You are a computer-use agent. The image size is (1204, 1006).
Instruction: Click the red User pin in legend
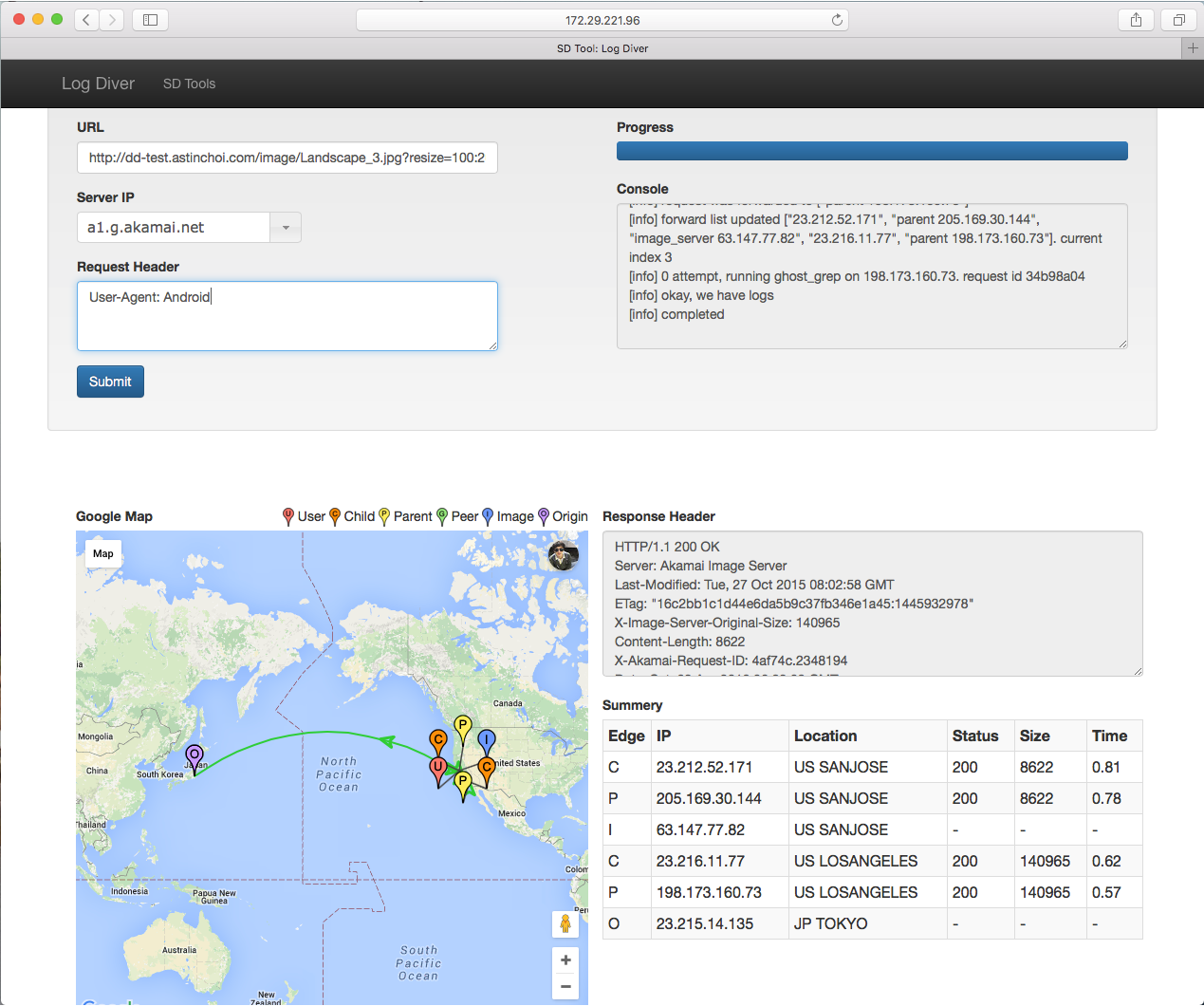coord(288,516)
